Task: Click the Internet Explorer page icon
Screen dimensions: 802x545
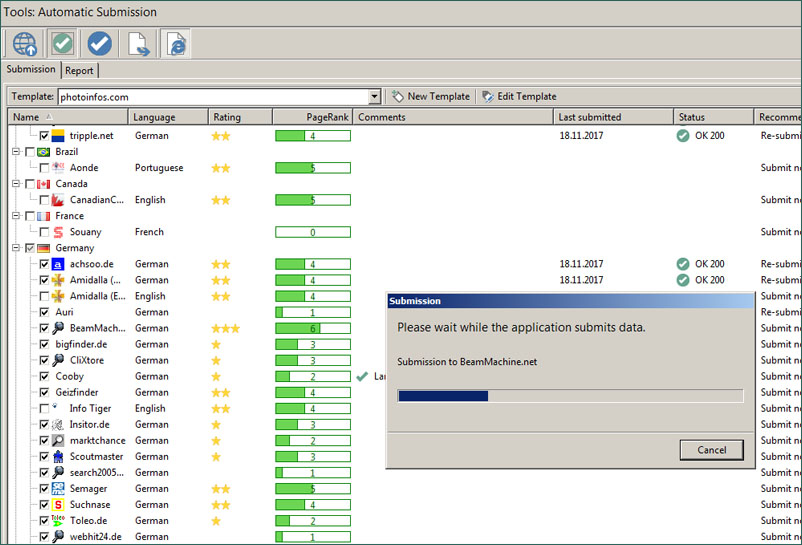Action: (x=175, y=44)
